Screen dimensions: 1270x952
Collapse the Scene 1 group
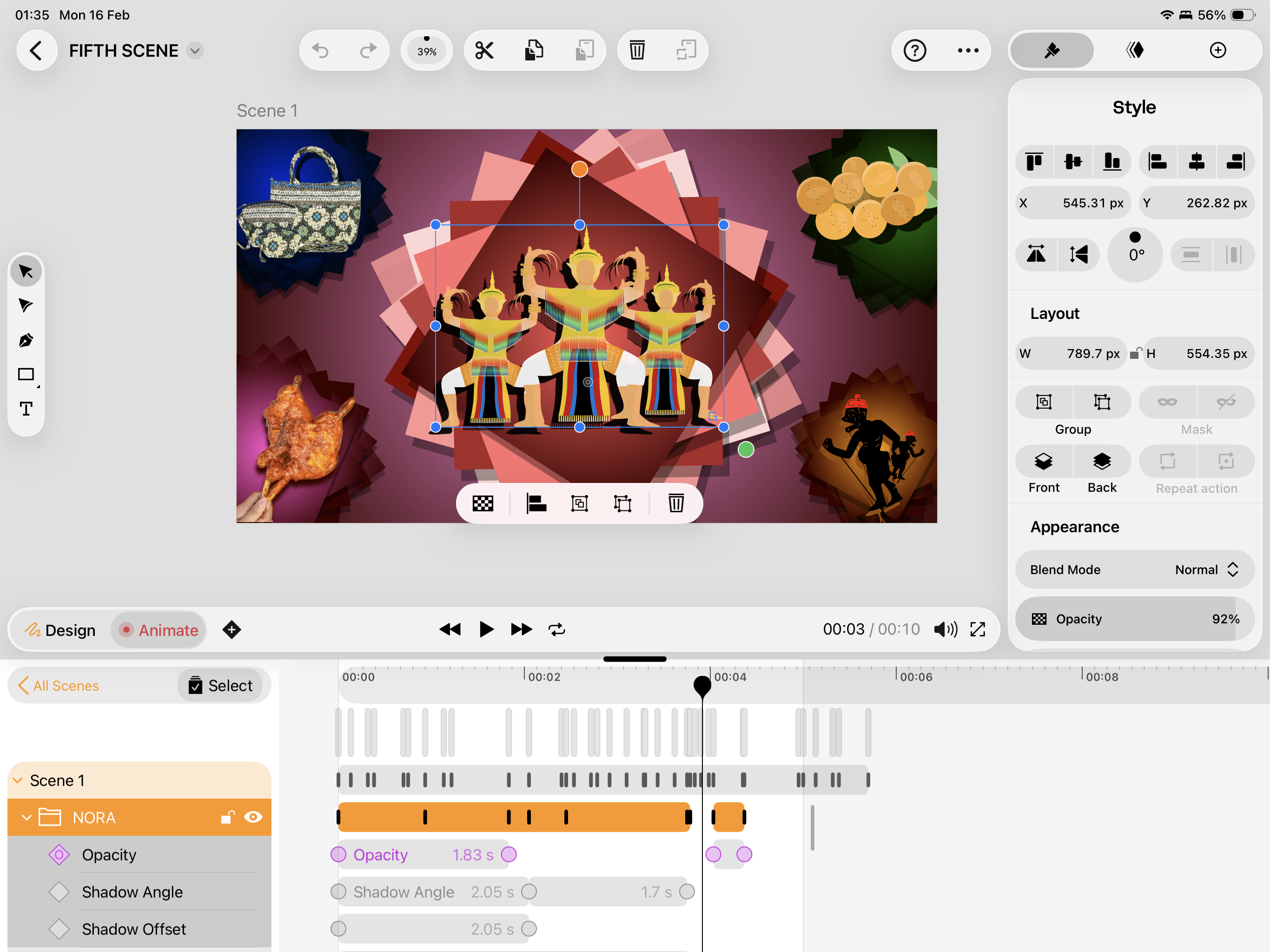click(18, 780)
